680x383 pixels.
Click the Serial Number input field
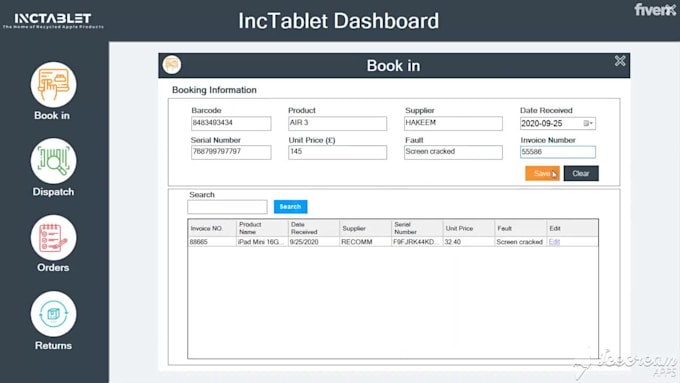pos(231,152)
